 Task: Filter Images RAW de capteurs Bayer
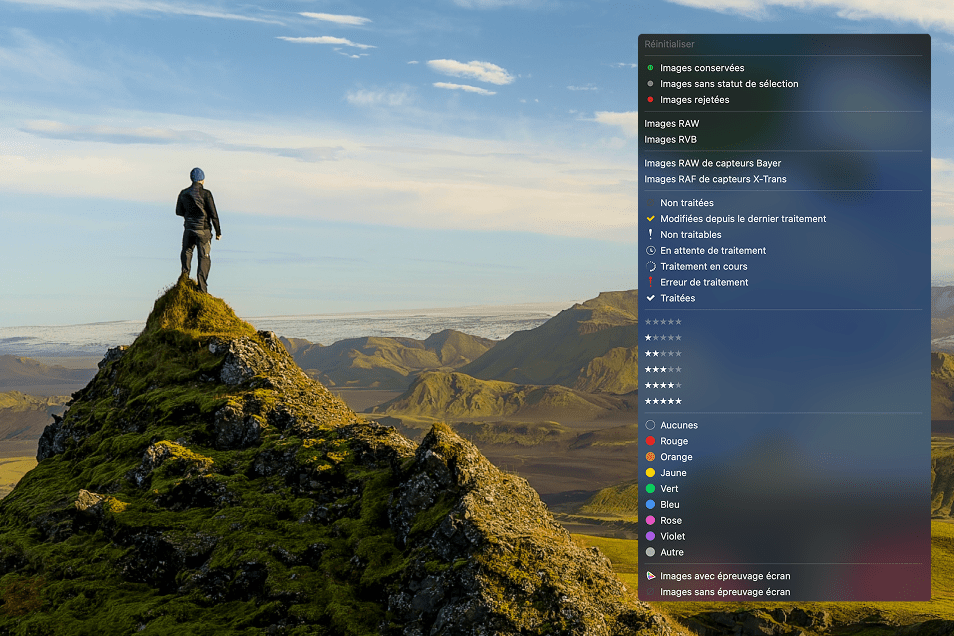click(712, 163)
